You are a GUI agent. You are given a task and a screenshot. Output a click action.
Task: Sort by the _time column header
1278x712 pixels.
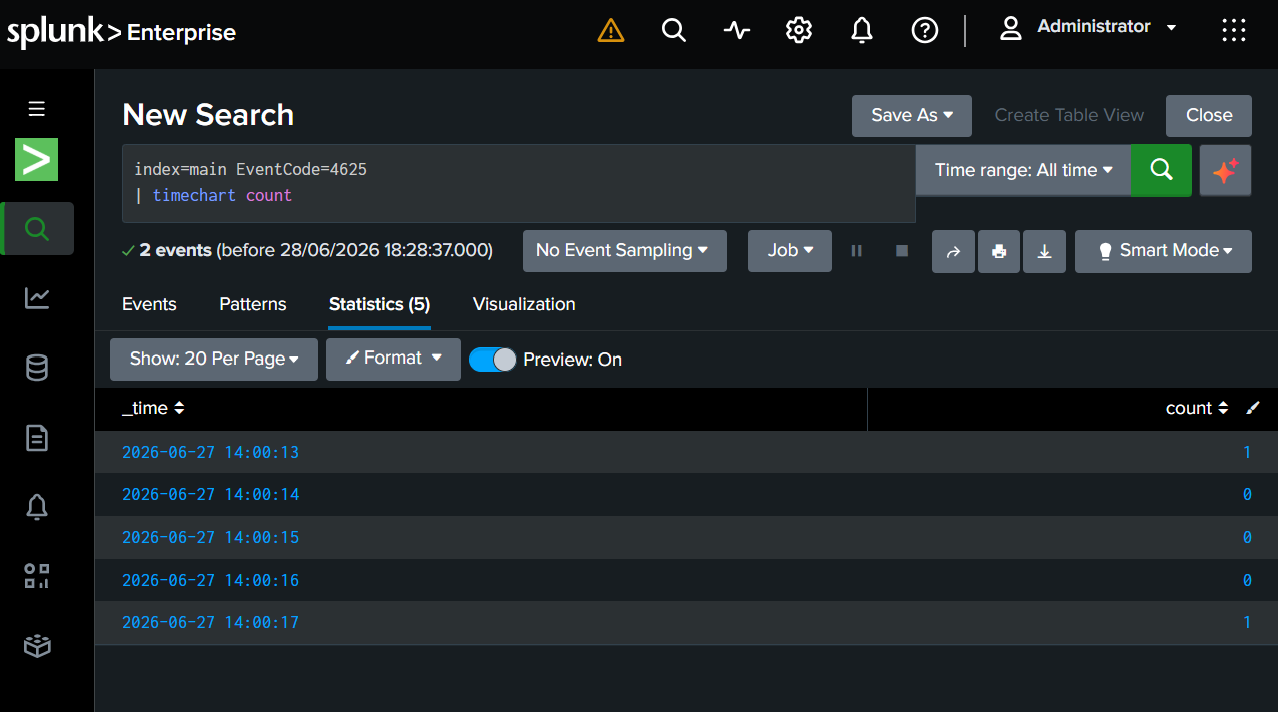click(x=153, y=408)
